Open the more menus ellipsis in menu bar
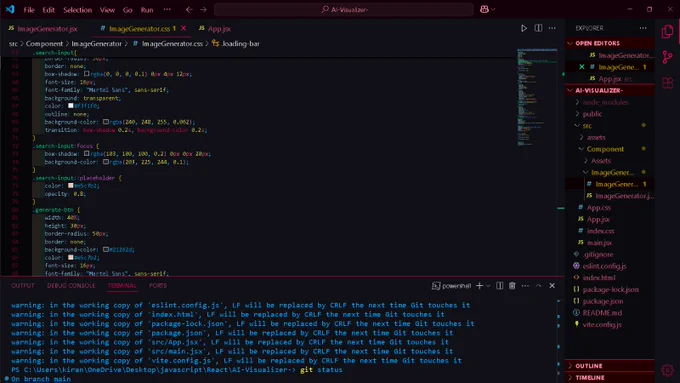 pos(167,10)
